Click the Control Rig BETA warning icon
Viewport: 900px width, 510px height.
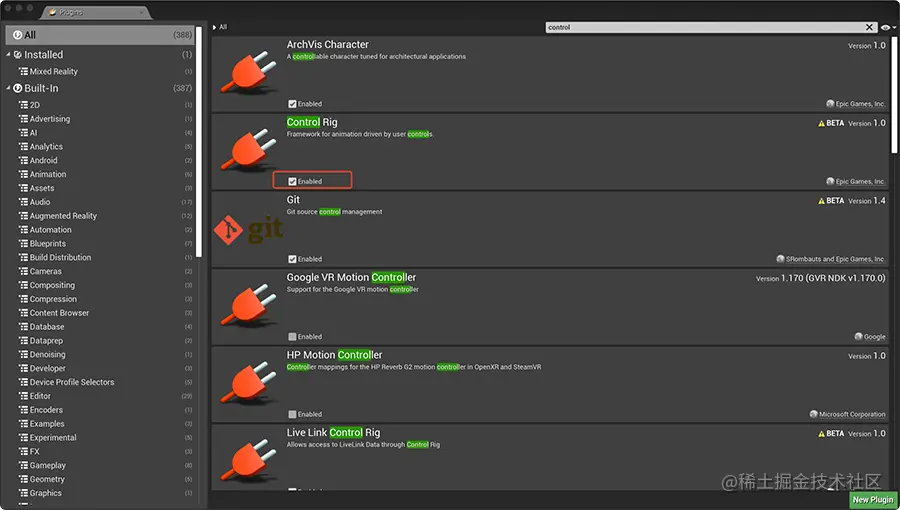[821, 123]
